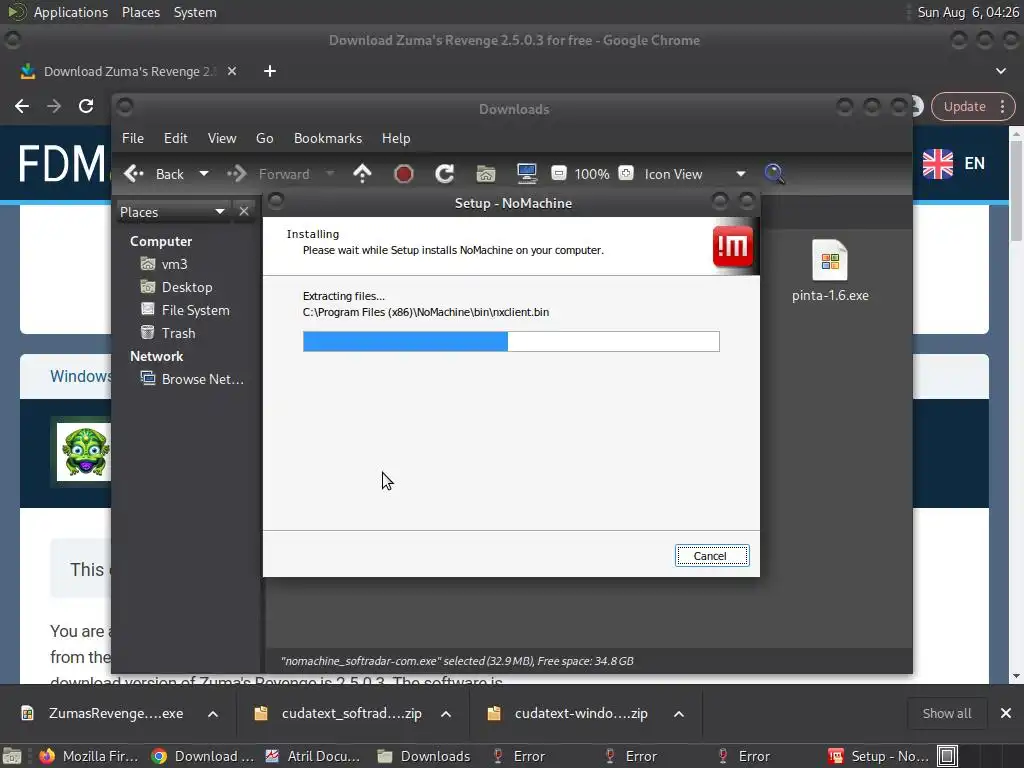Click the Chrome Update button
The height and width of the screenshot is (768, 1024).
[x=965, y=106]
